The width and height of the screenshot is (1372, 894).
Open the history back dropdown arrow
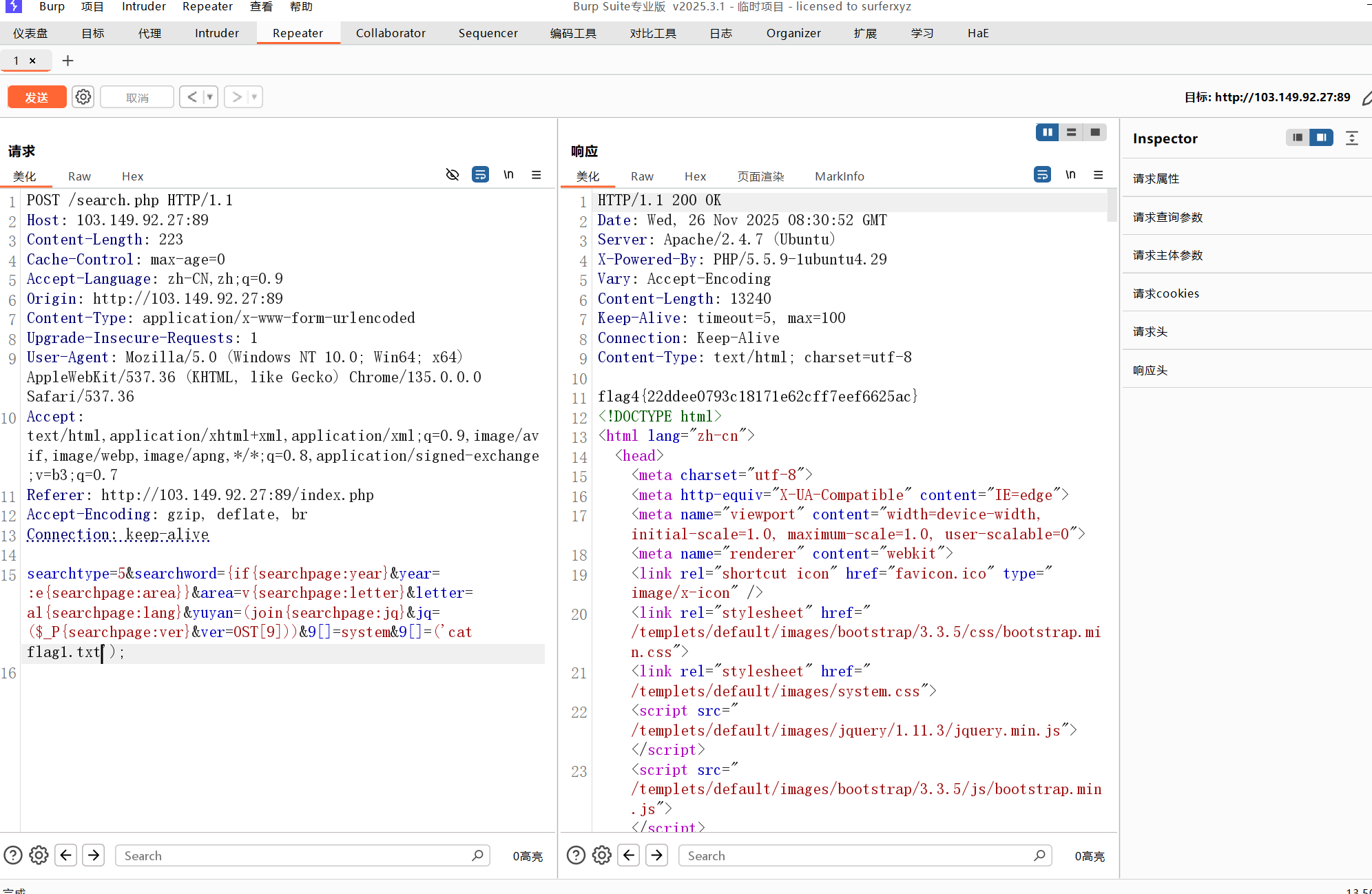click(210, 97)
